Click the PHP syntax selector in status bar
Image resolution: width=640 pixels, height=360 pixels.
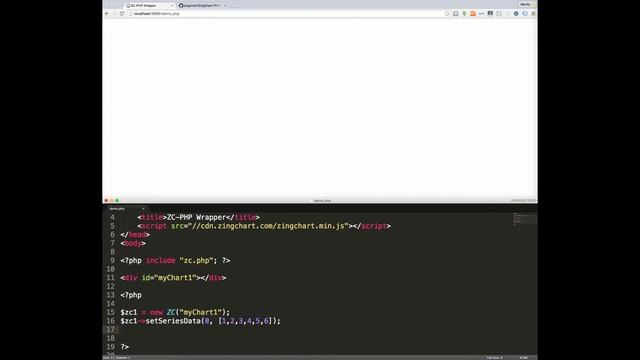(x=524, y=358)
